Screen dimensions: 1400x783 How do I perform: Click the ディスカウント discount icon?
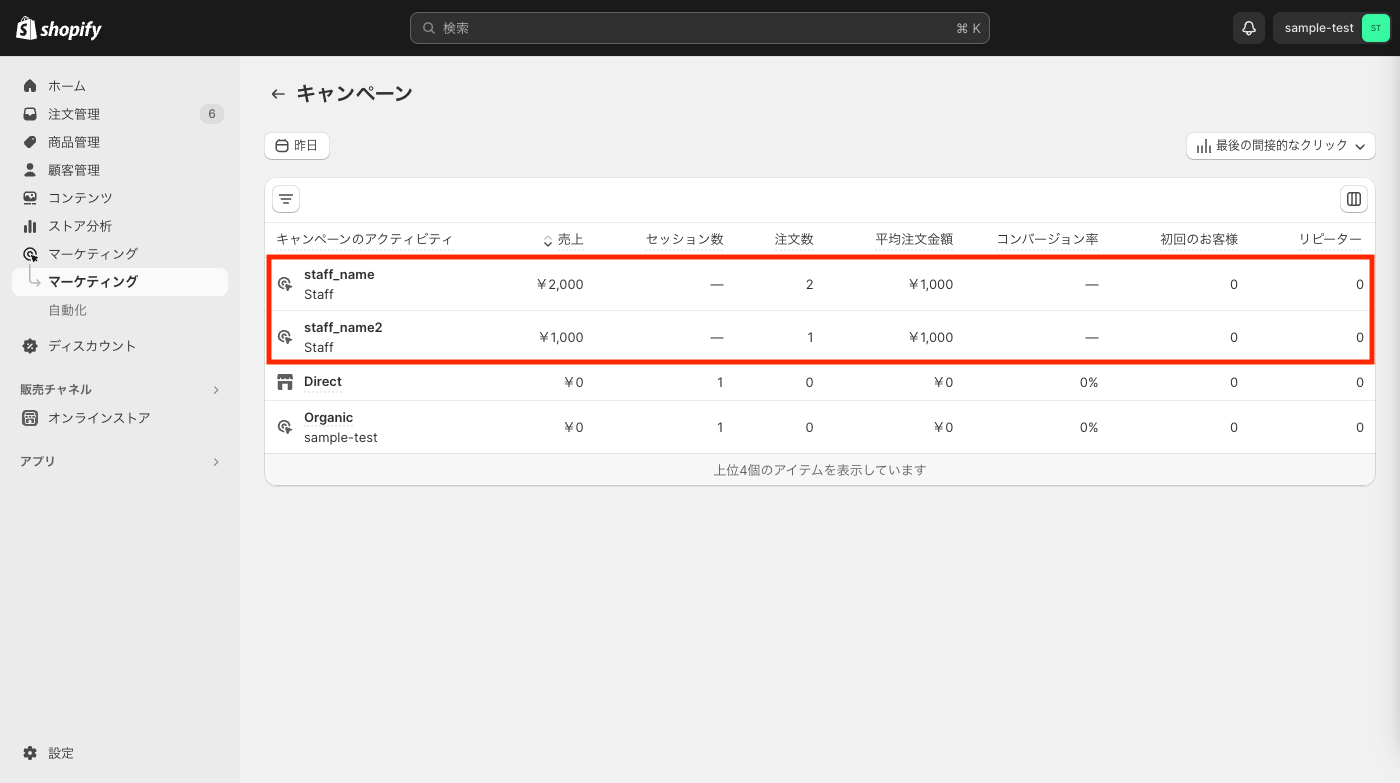[x=30, y=346]
